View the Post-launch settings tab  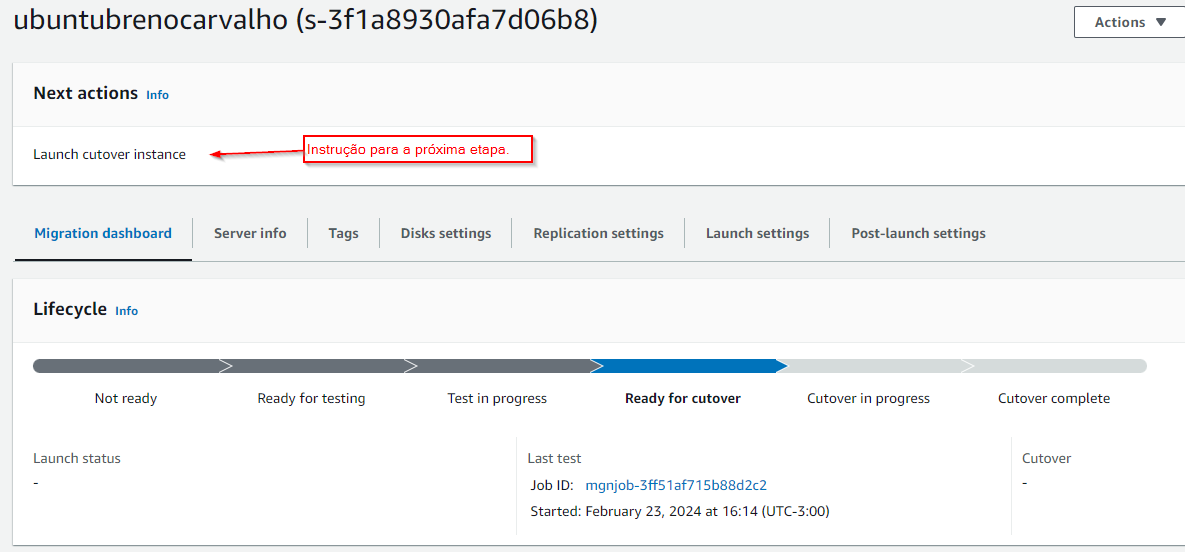918,233
